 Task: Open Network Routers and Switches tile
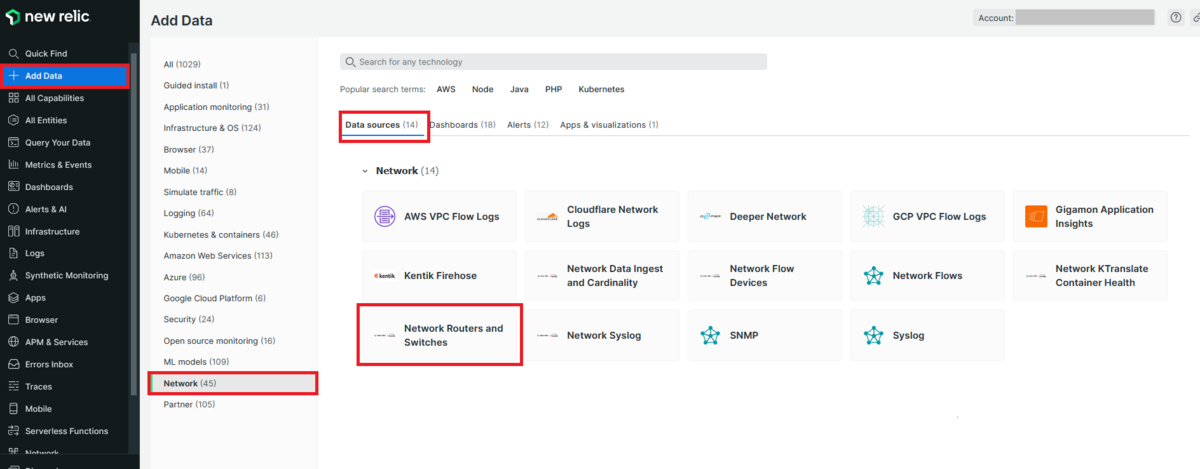click(439, 335)
